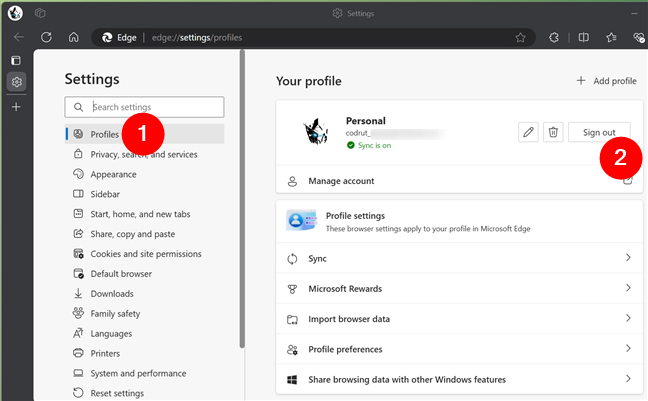Click the search magnifier icon in settings
The width and height of the screenshot is (648, 401).
pyautogui.click(x=78, y=107)
